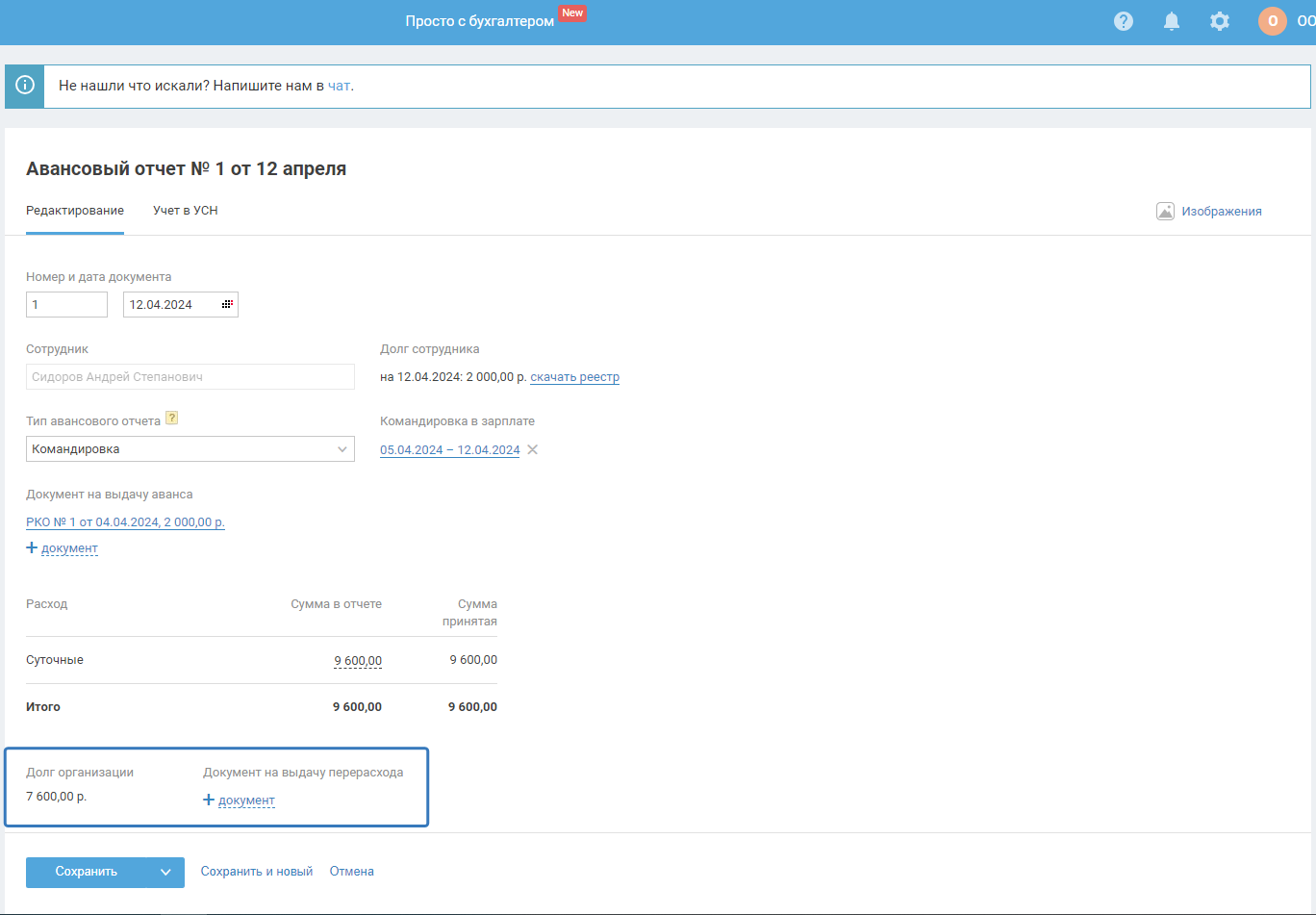Switch to the Учет в УСН tab
1316x915 pixels.
pyautogui.click(x=185, y=211)
